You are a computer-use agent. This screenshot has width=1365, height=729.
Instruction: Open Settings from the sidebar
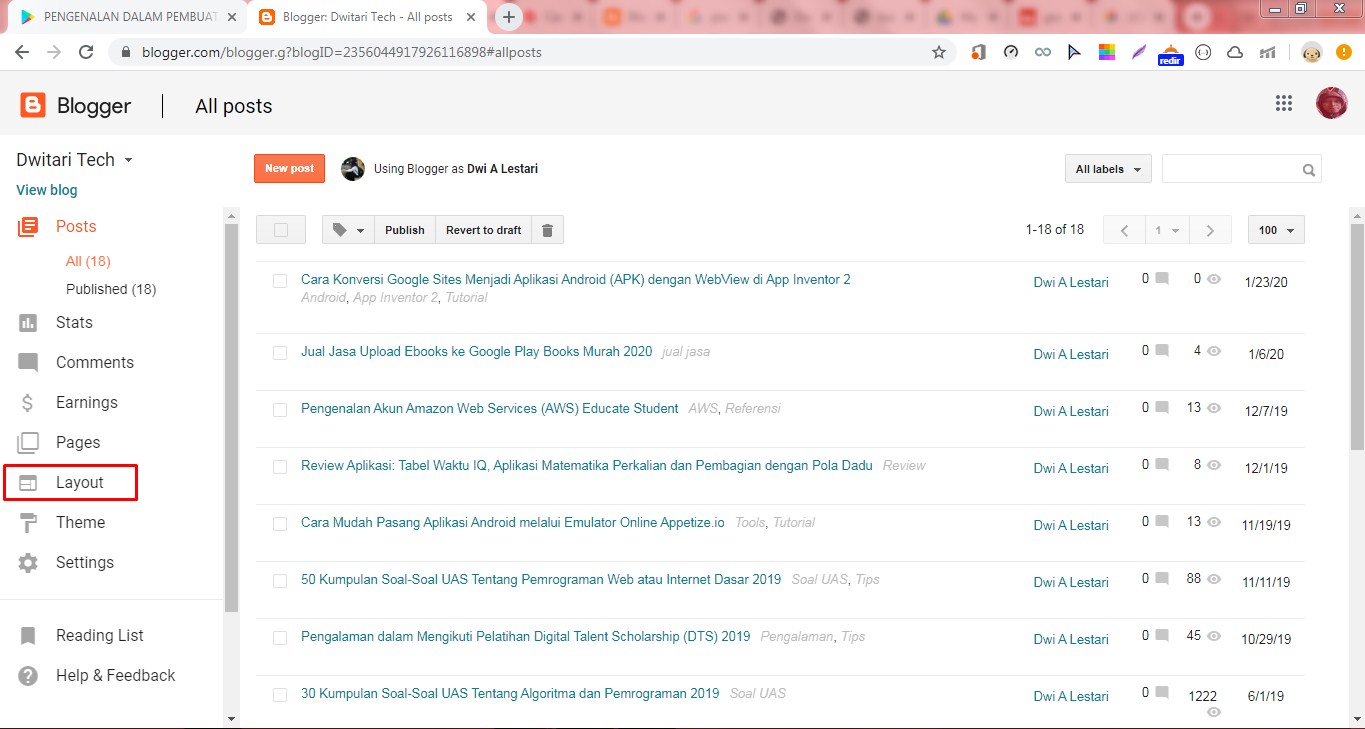85,562
